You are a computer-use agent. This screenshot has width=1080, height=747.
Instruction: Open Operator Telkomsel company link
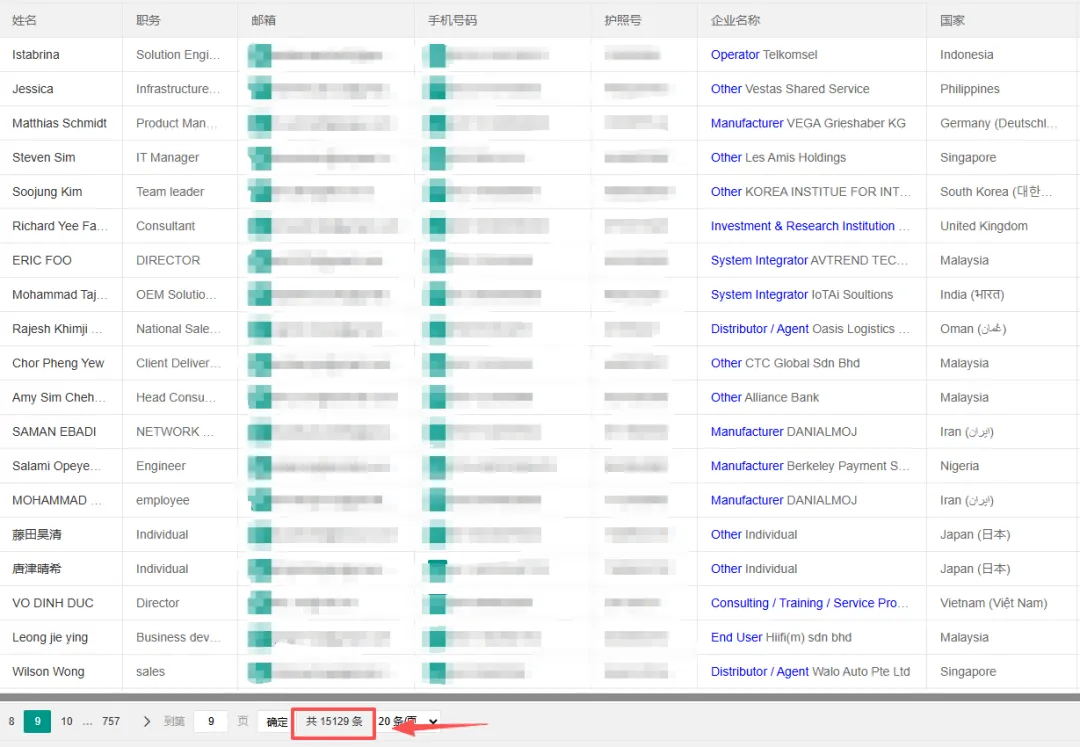pos(764,54)
